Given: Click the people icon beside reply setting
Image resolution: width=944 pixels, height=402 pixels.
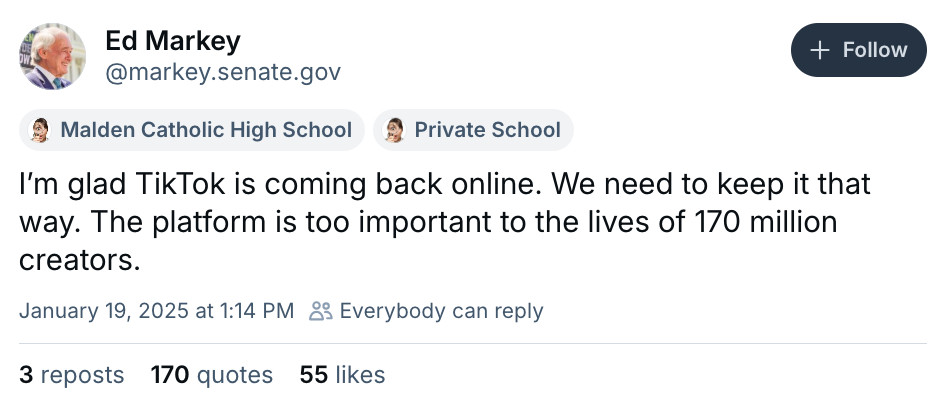Looking at the screenshot, I should [x=320, y=311].
